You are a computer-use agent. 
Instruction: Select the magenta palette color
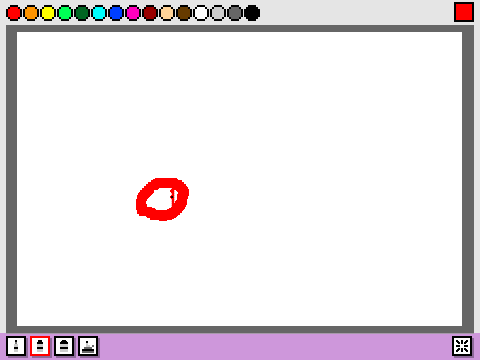(133, 13)
